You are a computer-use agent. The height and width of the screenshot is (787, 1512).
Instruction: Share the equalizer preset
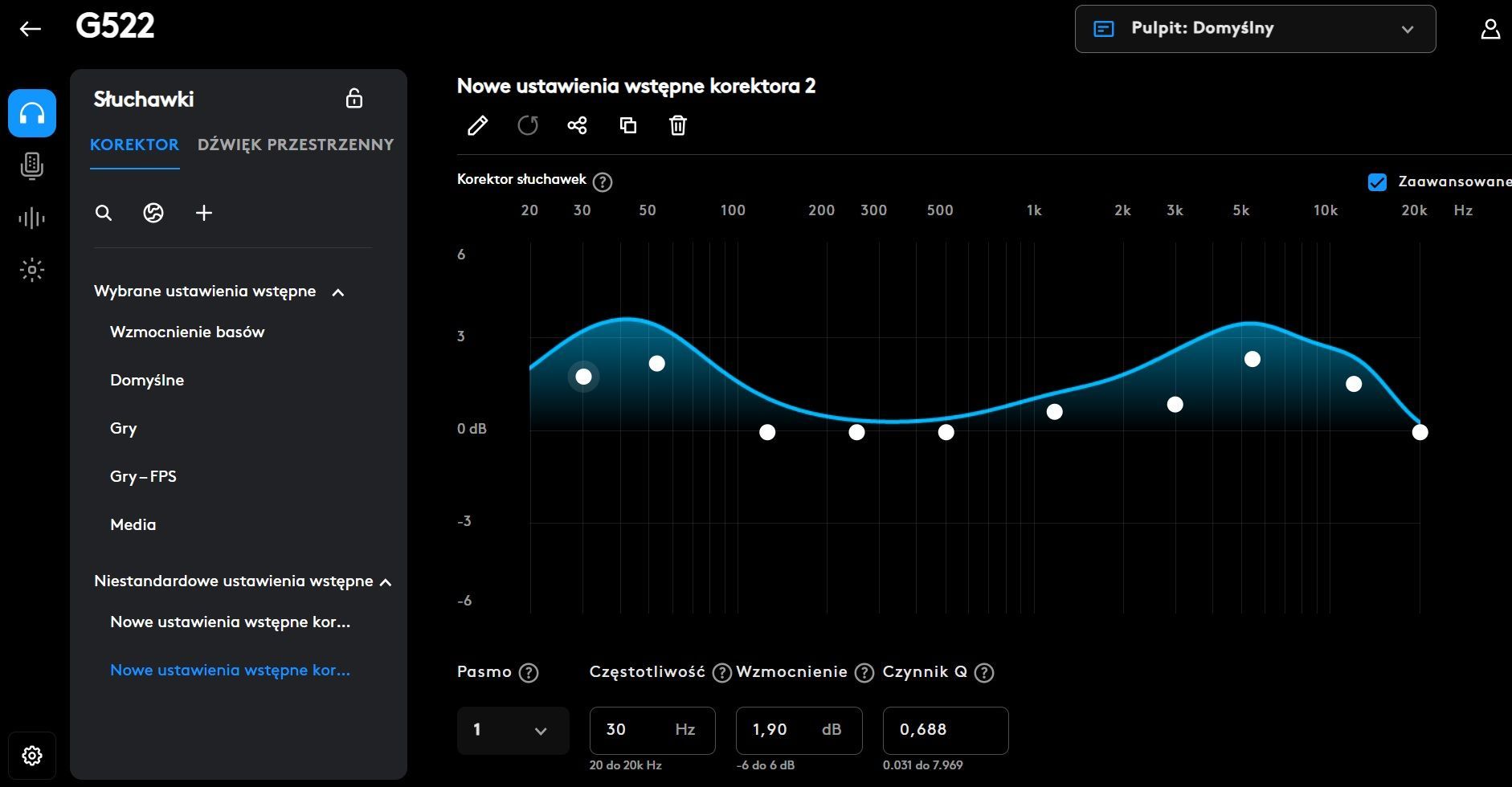[577, 125]
